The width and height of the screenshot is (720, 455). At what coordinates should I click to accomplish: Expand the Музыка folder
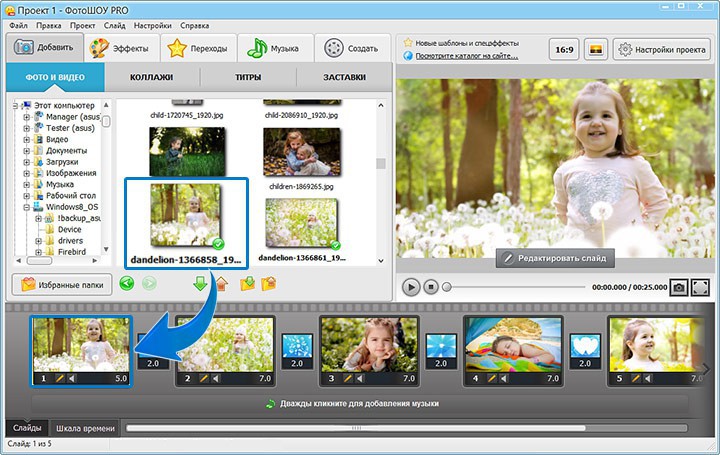pyautogui.click(x=27, y=184)
